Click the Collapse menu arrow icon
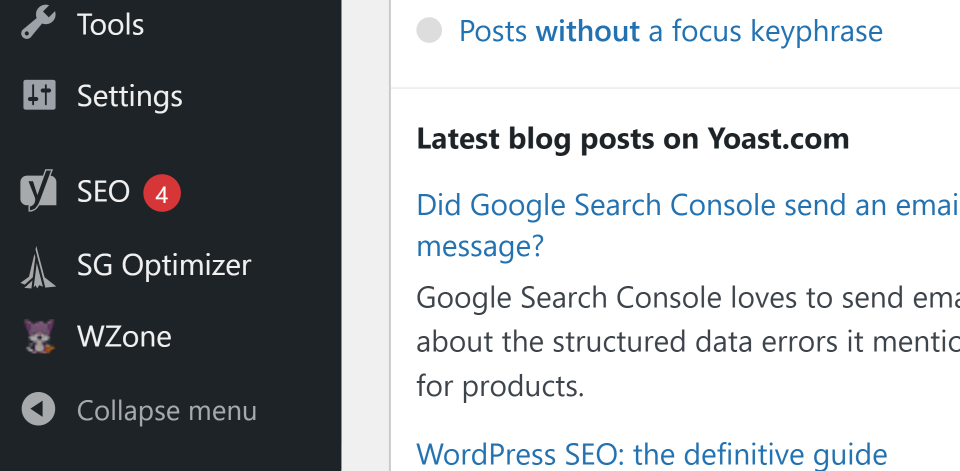The height and width of the screenshot is (471, 960). point(39,409)
